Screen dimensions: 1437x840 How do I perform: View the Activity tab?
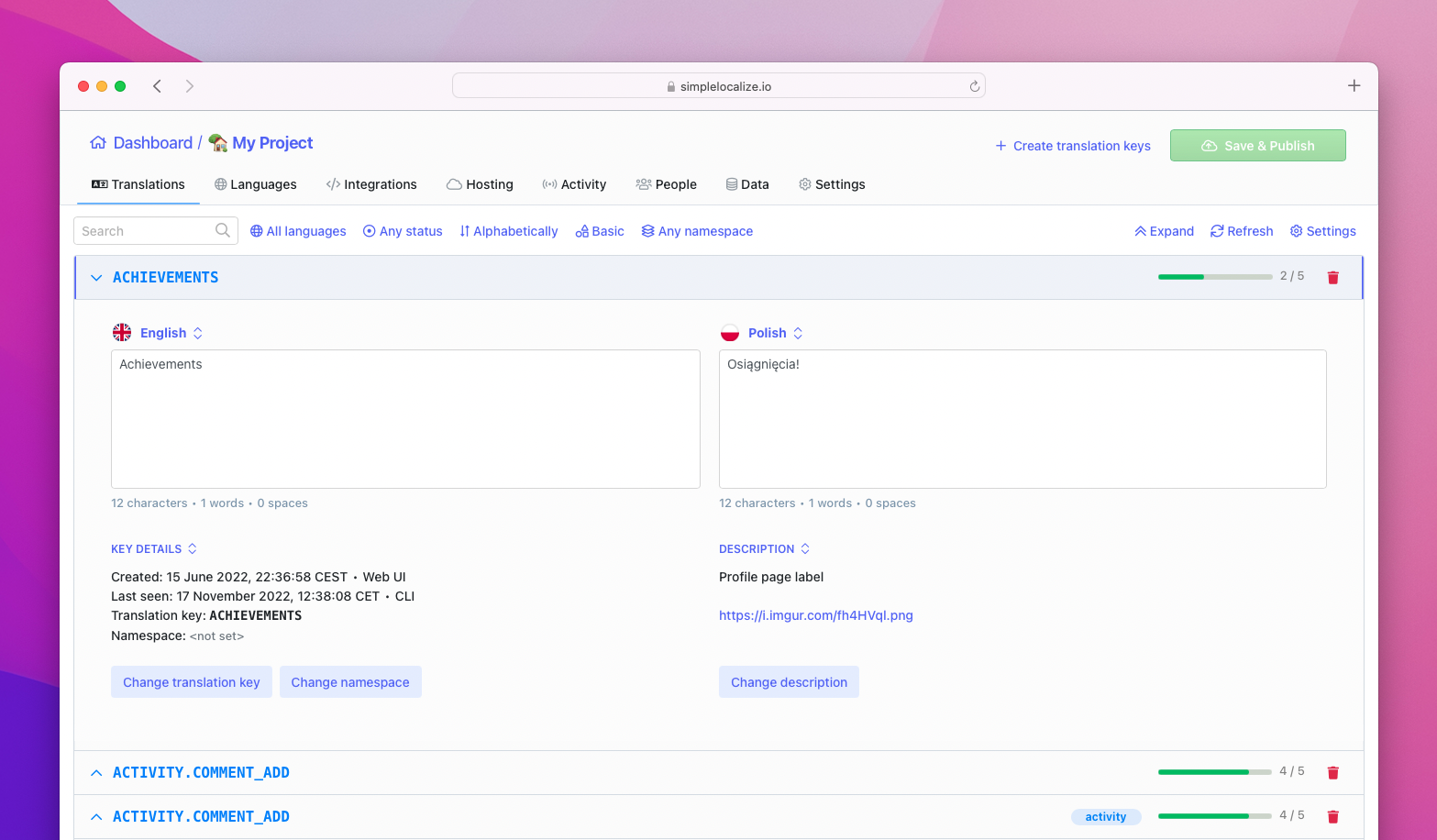[x=574, y=184]
